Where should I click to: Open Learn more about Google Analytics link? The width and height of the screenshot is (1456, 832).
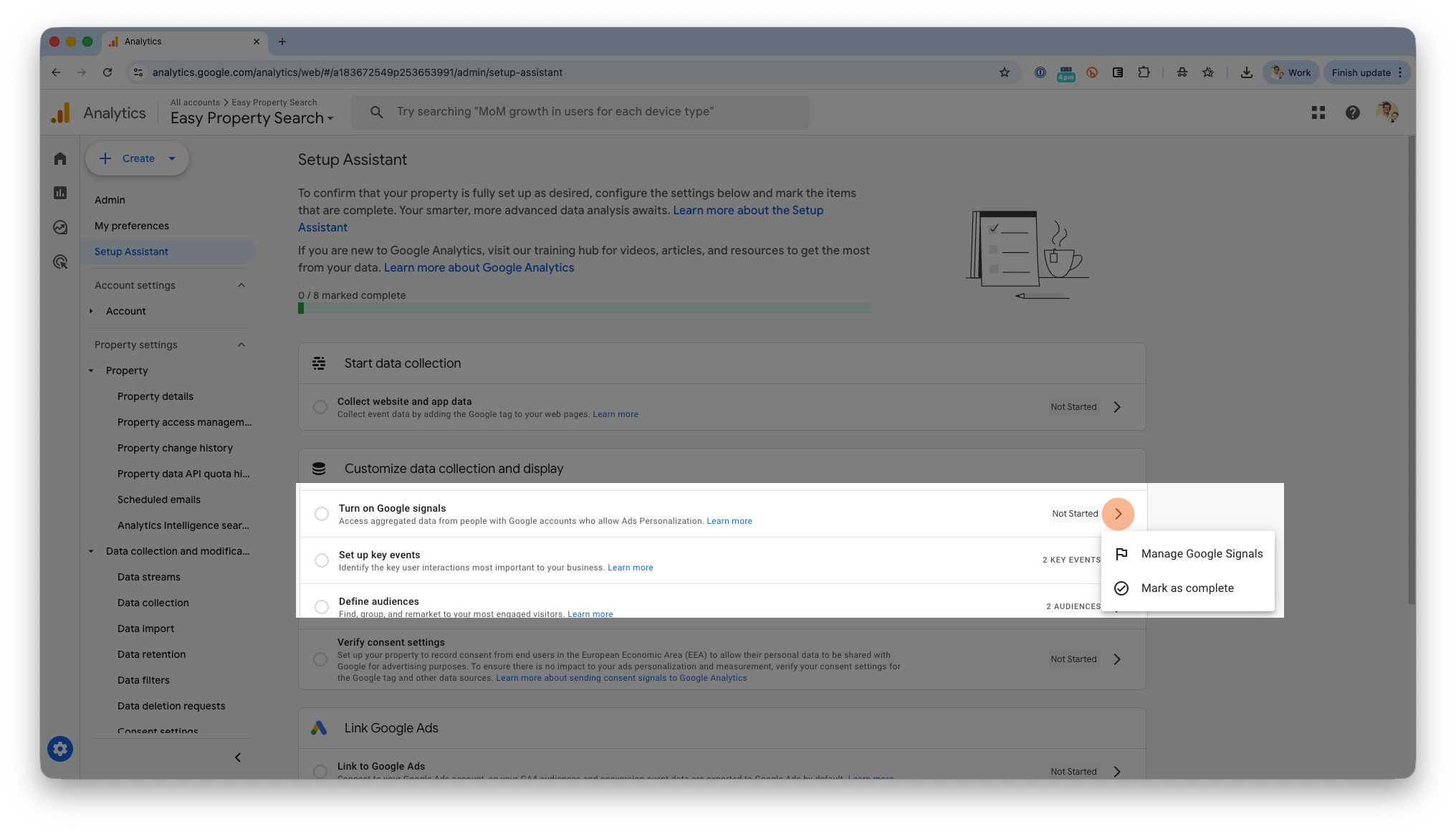(479, 267)
